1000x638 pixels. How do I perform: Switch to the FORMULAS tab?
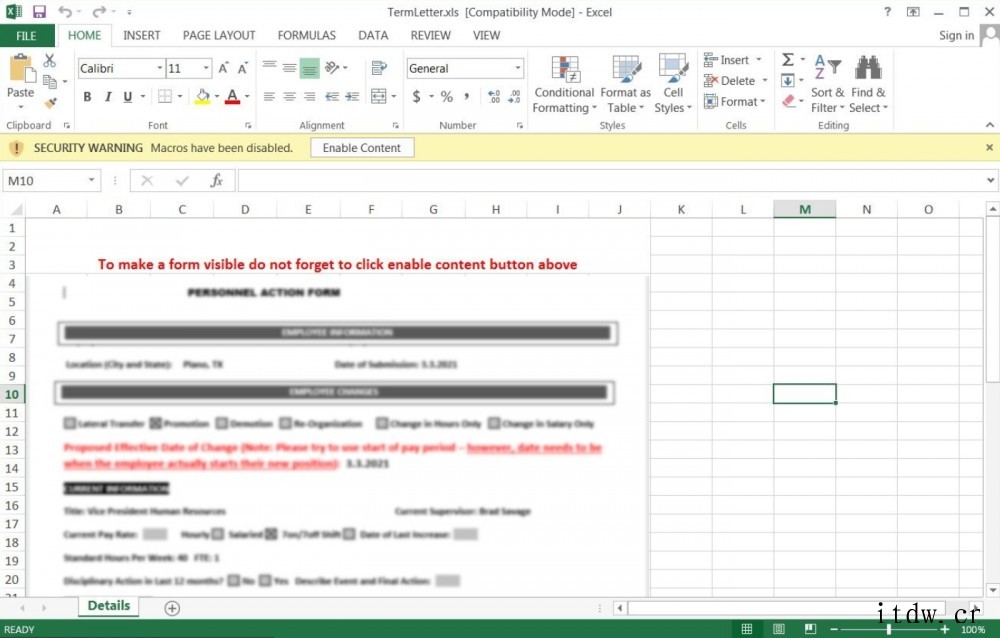coord(307,36)
